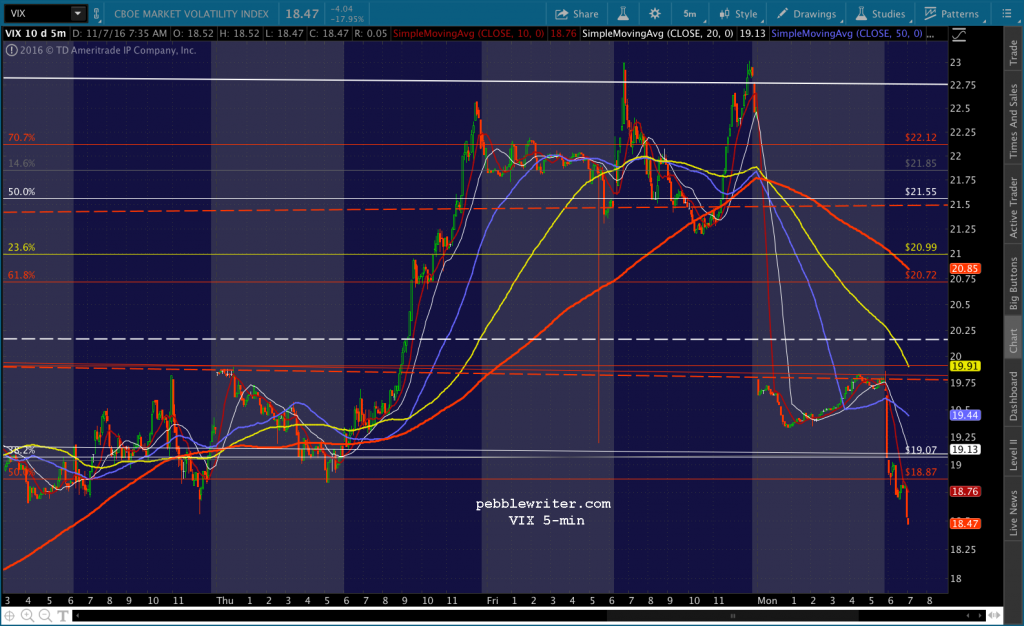Click SimpleMovingAvg (CLOSE, 50, 0) study label
Image resolution: width=1024 pixels, height=626 pixels.
pyautogui.click(x=847, y=33)
